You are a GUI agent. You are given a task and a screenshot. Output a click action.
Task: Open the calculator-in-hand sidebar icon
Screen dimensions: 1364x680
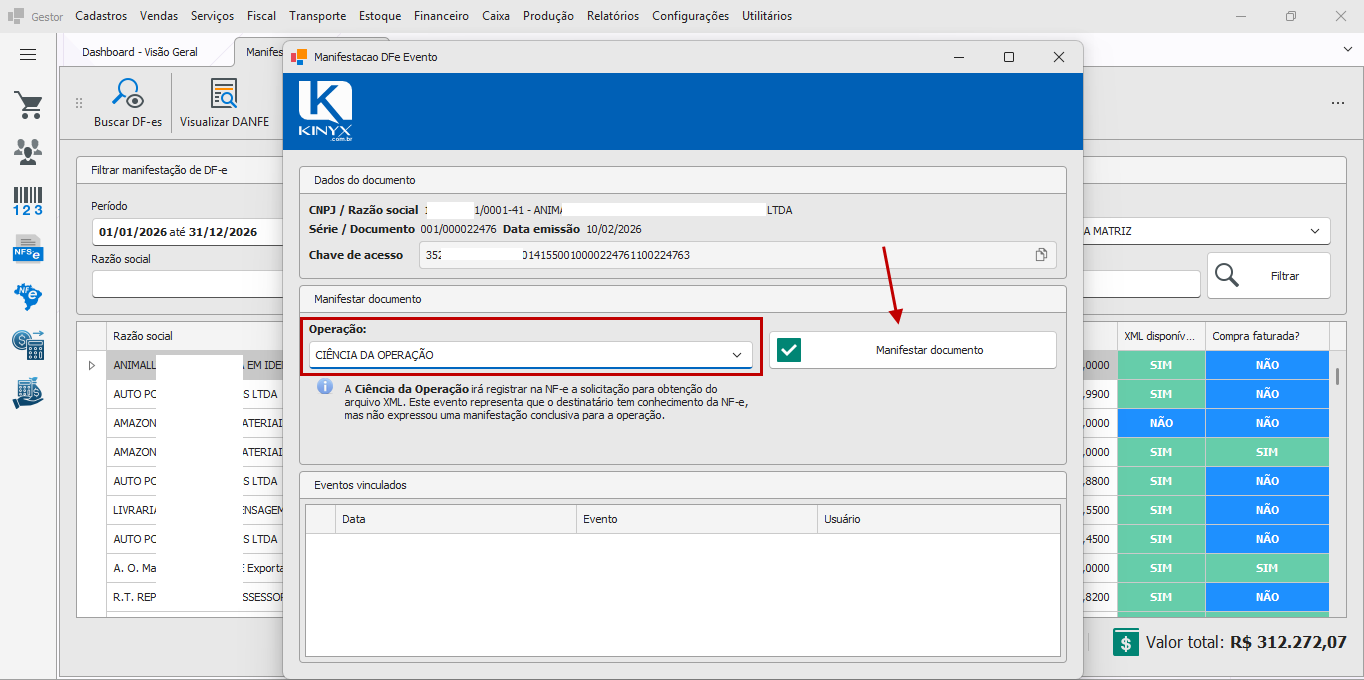tap(28, 393)
